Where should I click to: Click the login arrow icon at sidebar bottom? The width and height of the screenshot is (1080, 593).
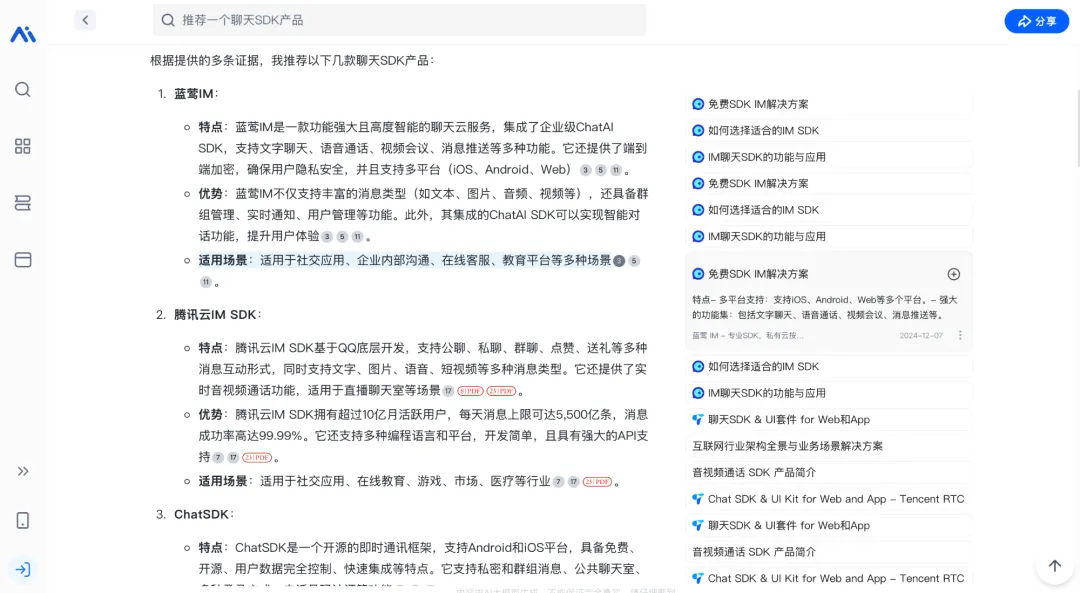click(x=23, y=570)
